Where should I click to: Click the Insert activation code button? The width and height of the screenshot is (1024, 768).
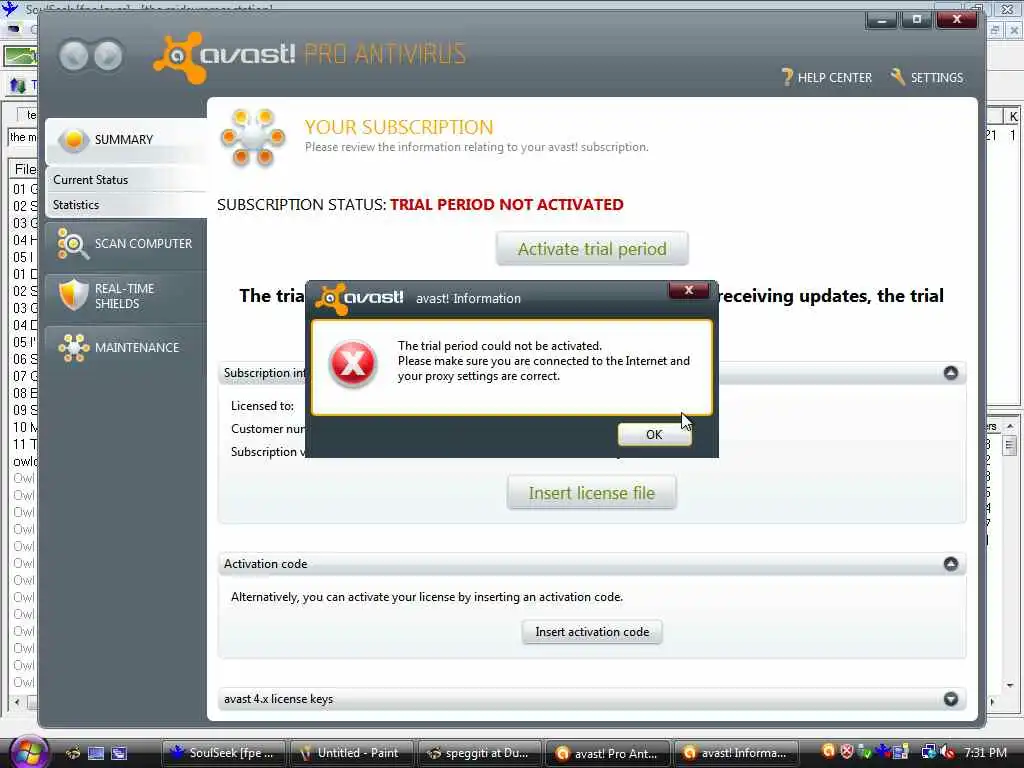tap(592, 632)
